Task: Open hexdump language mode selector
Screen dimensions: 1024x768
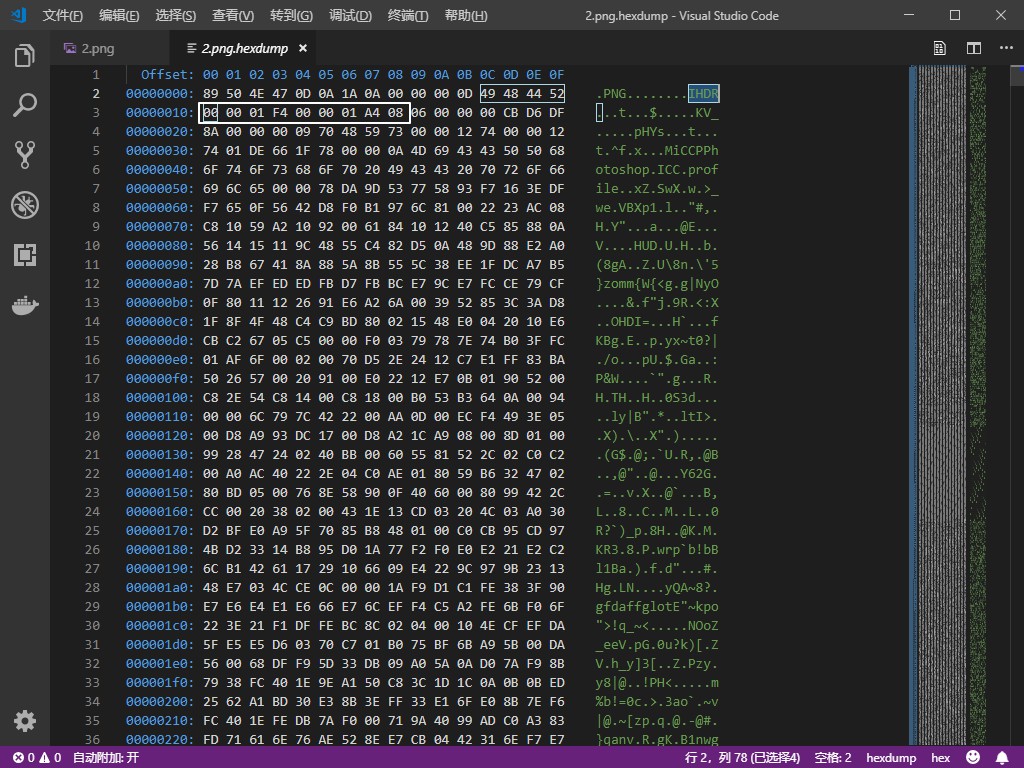Action: tap(891, 758)
